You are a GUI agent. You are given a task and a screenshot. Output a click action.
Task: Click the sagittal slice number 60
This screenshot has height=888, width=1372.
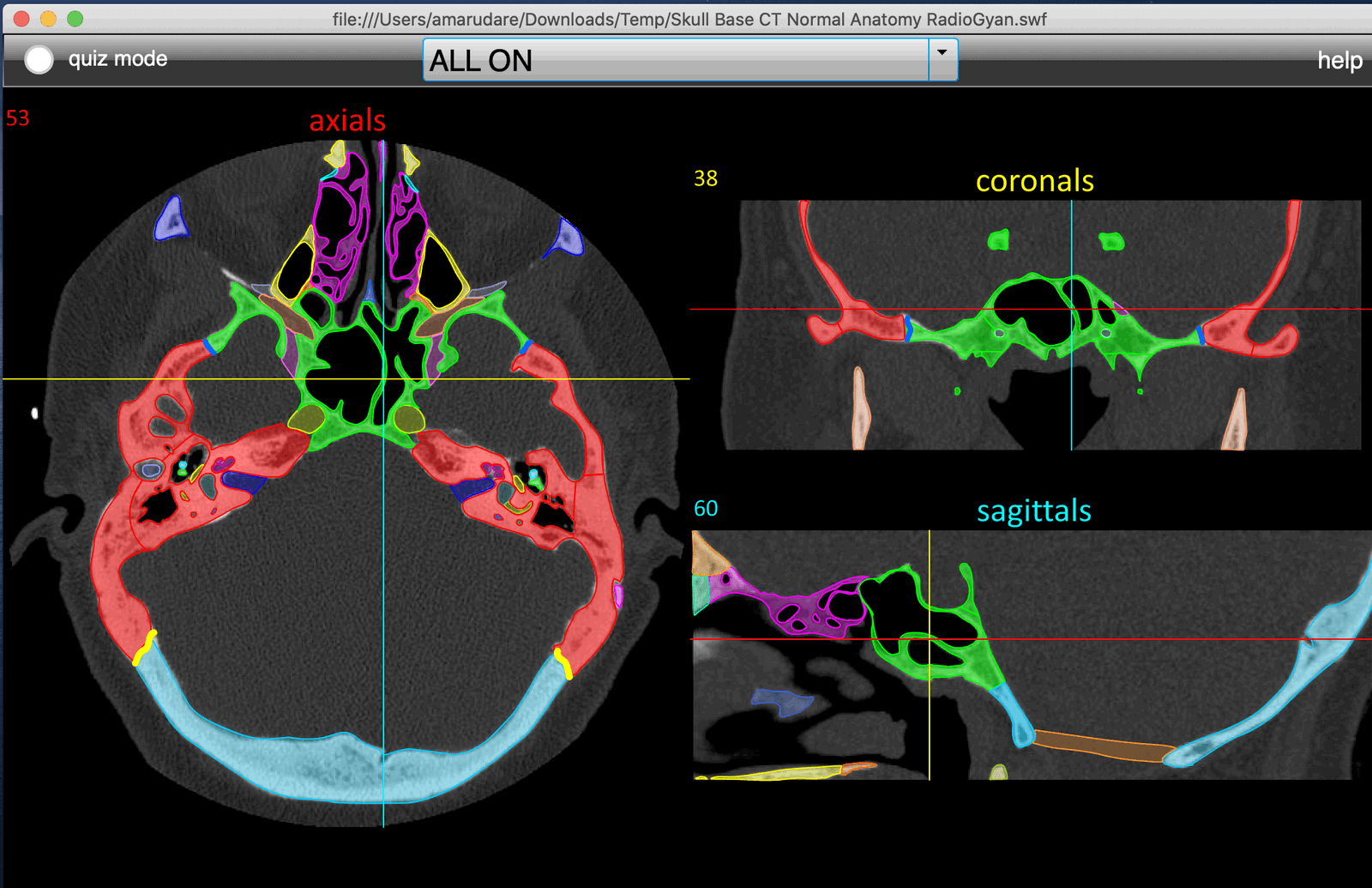click(x=706, y=509)
